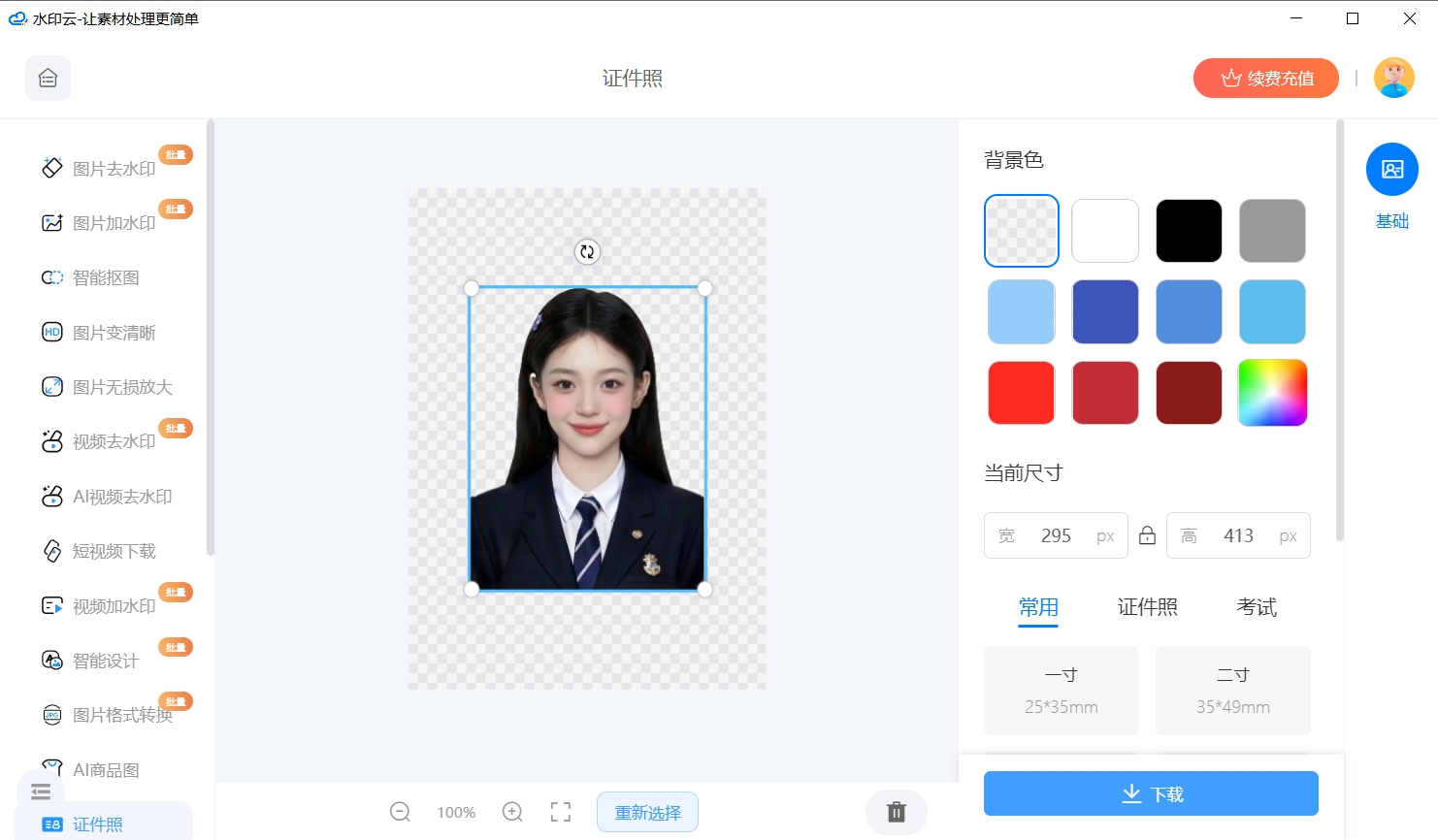This screenshot has width=1438, height=840.
Task: Choose the white background swatch
Action: point(1104,231)
